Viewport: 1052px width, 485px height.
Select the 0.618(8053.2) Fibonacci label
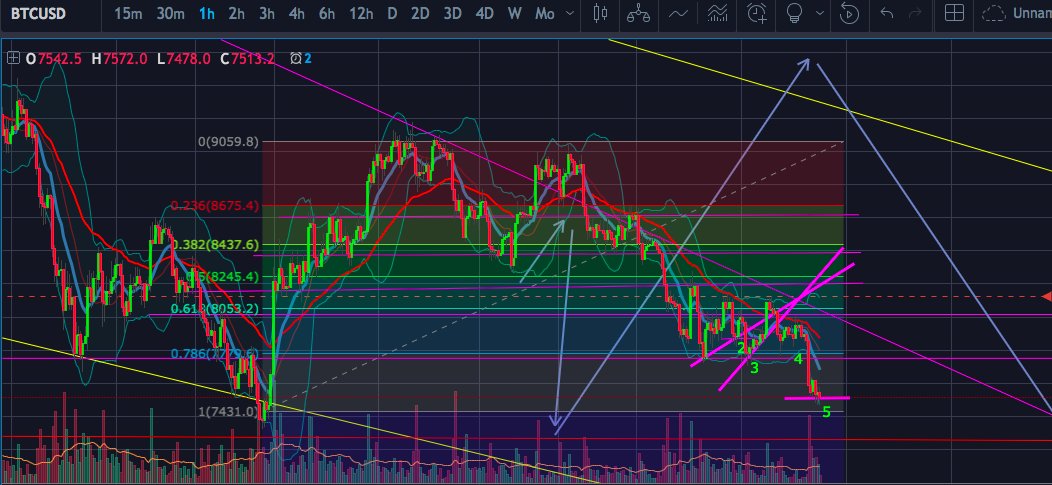pyautogui.click(x=215, y=309)
